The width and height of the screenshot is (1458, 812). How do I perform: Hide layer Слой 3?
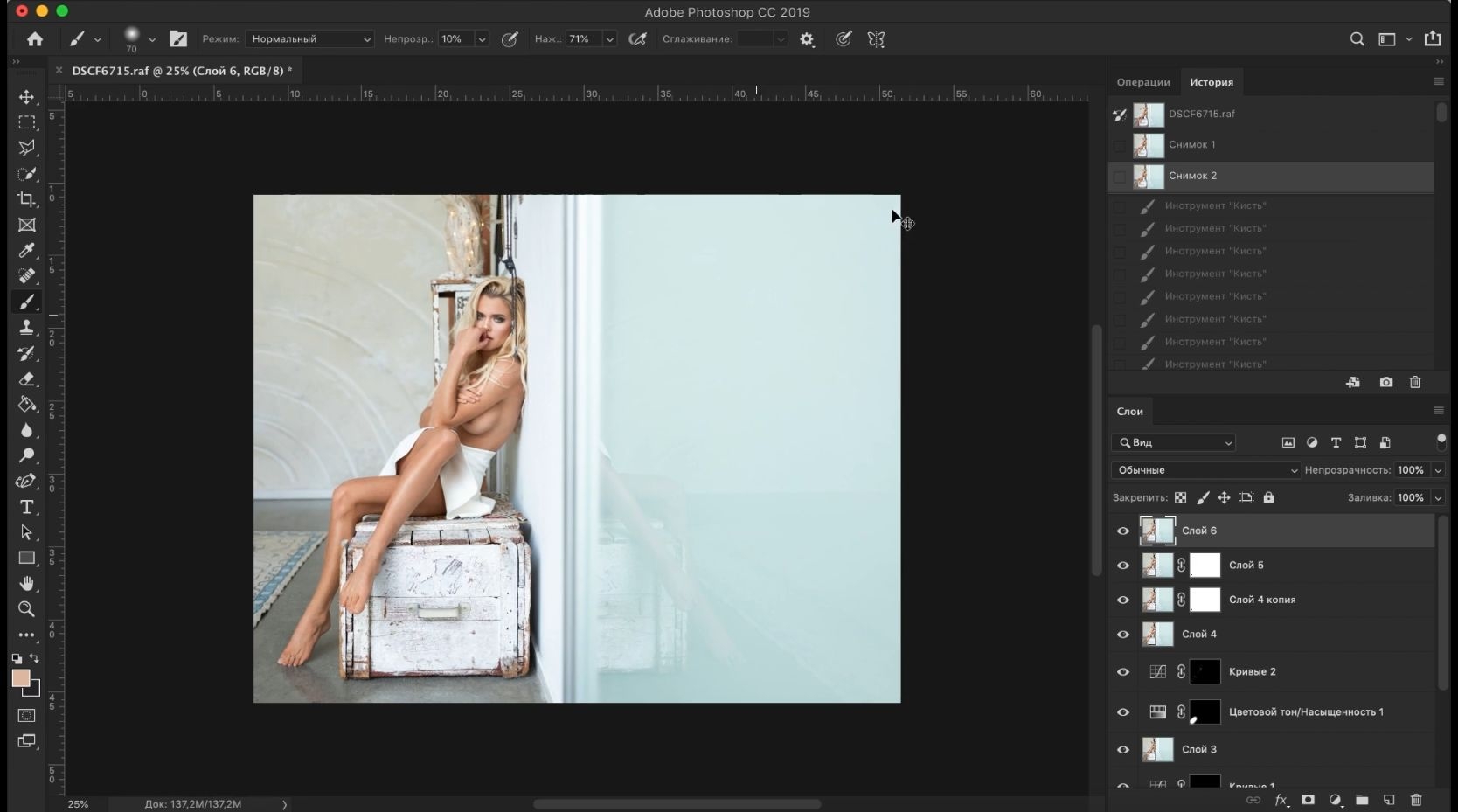pos(1123,749)
